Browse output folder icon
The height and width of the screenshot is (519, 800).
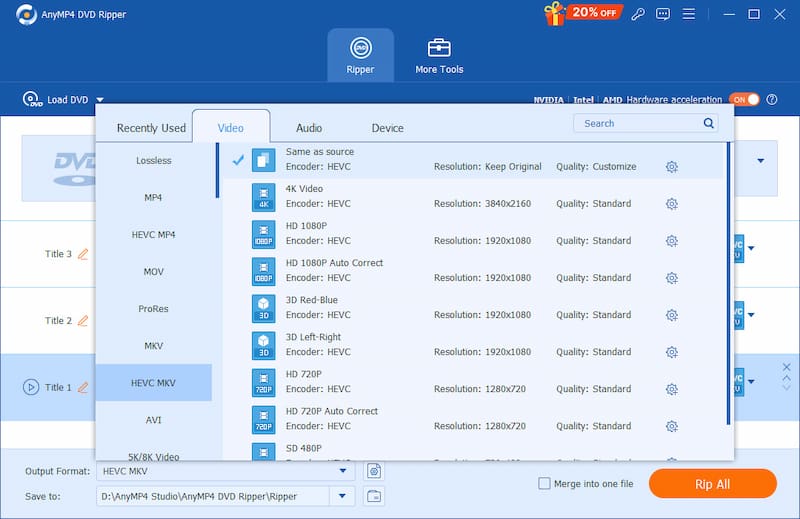[x=374, y=496]
